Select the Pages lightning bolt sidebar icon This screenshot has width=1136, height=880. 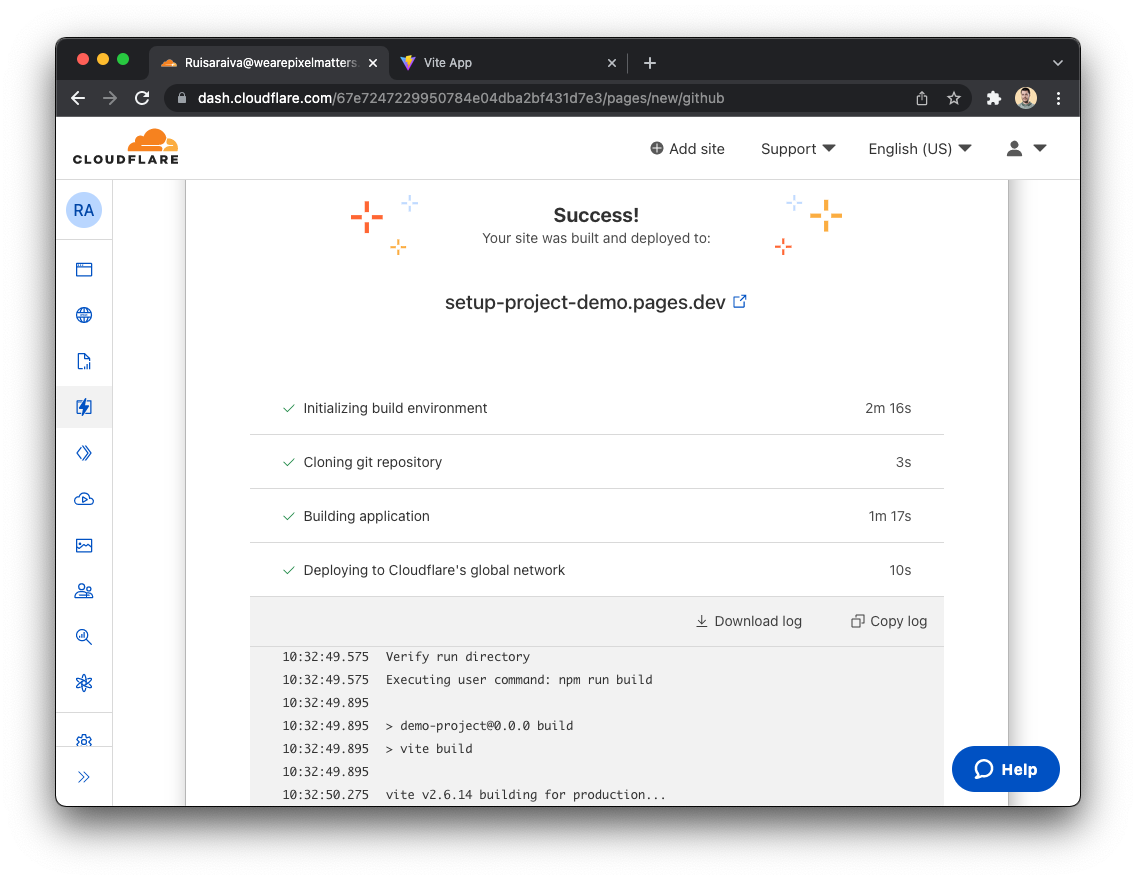(84, 407)
